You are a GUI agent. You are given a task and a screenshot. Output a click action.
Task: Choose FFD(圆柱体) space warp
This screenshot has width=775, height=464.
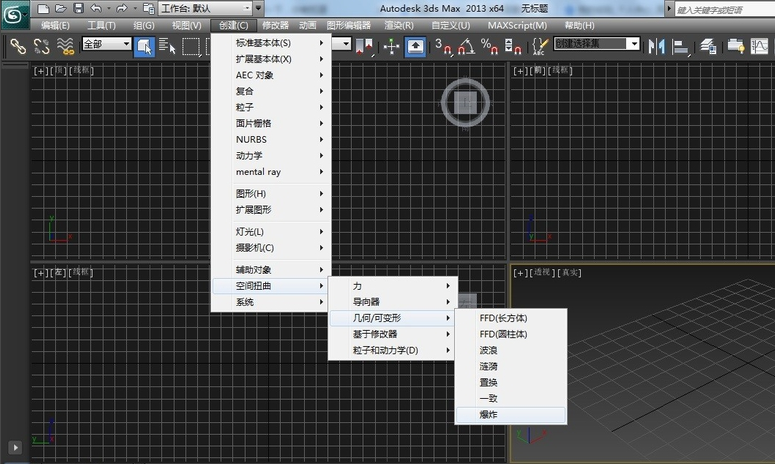(x=511, y=334)
